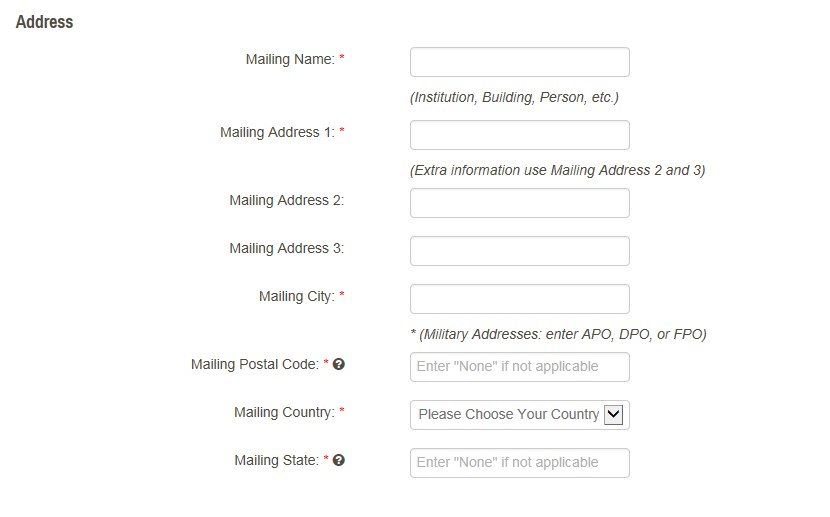The height and width of the screenshot is (517, 830).
Task: Click the "Mailing Address 1:" label text
Action: tap(277, 132)
